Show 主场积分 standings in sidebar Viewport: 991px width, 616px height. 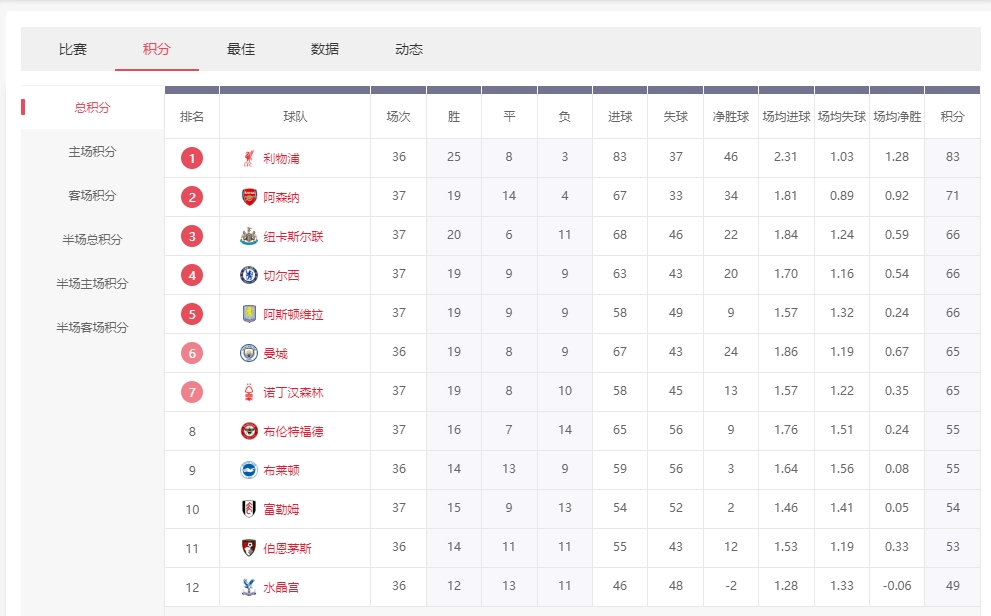pyautogui.click(x=92, y=152)
